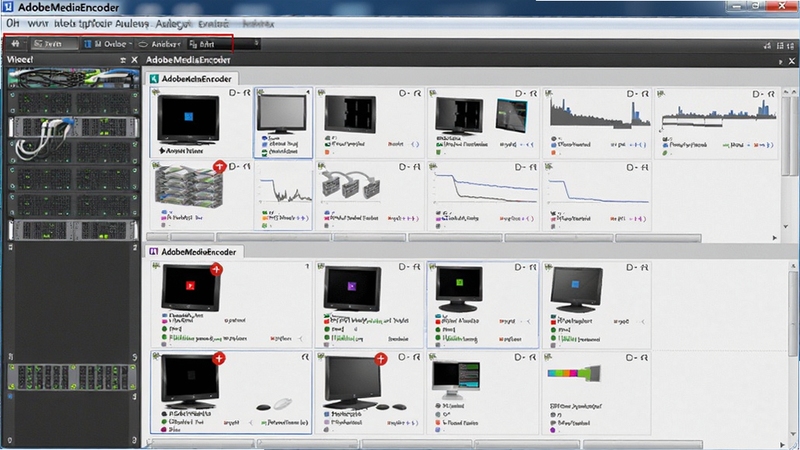
Task: Click the red plus badge on red-square monitor
Action: (216, 269)
